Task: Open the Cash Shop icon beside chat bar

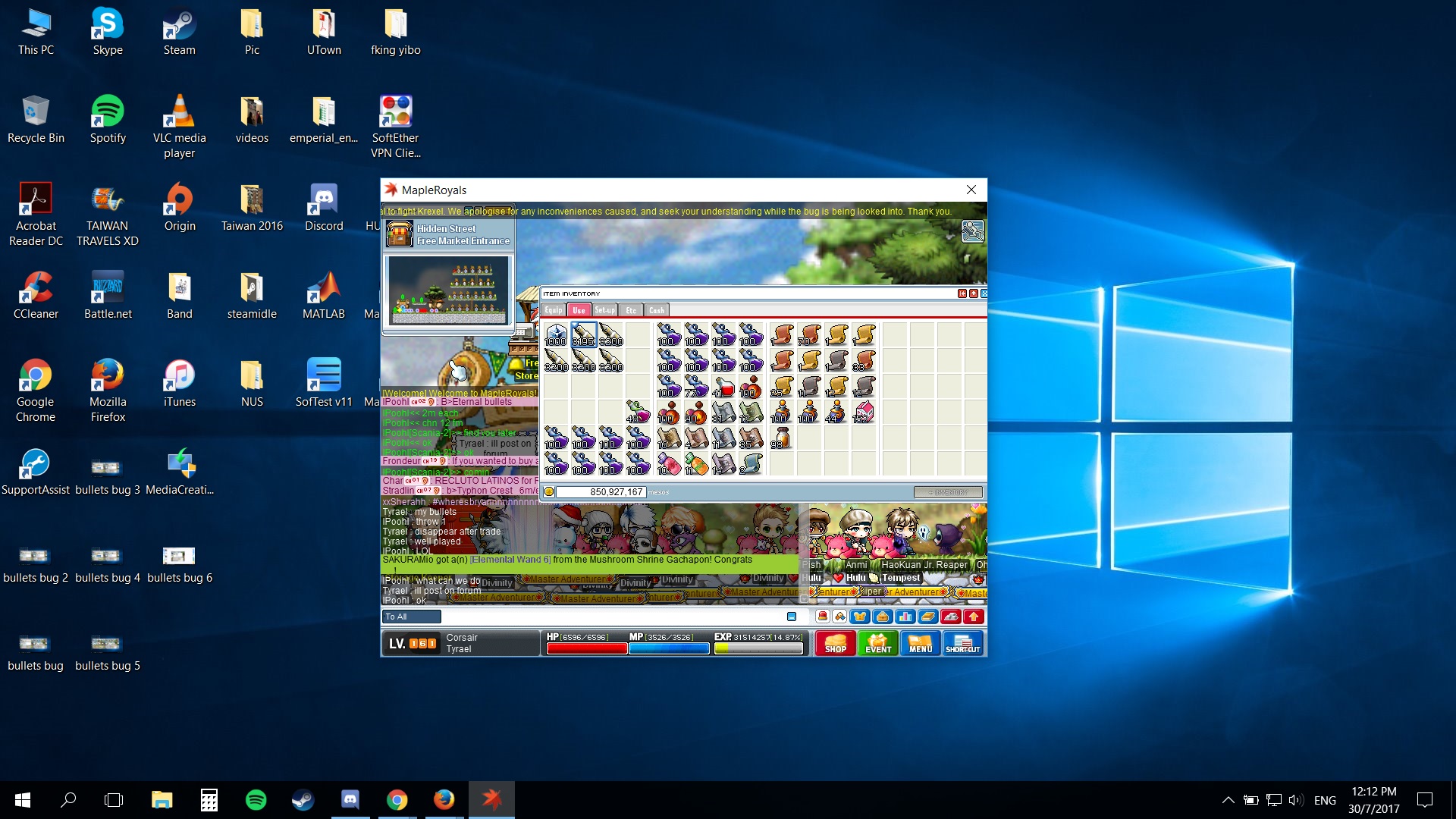Action: click(x=822, y=617)
